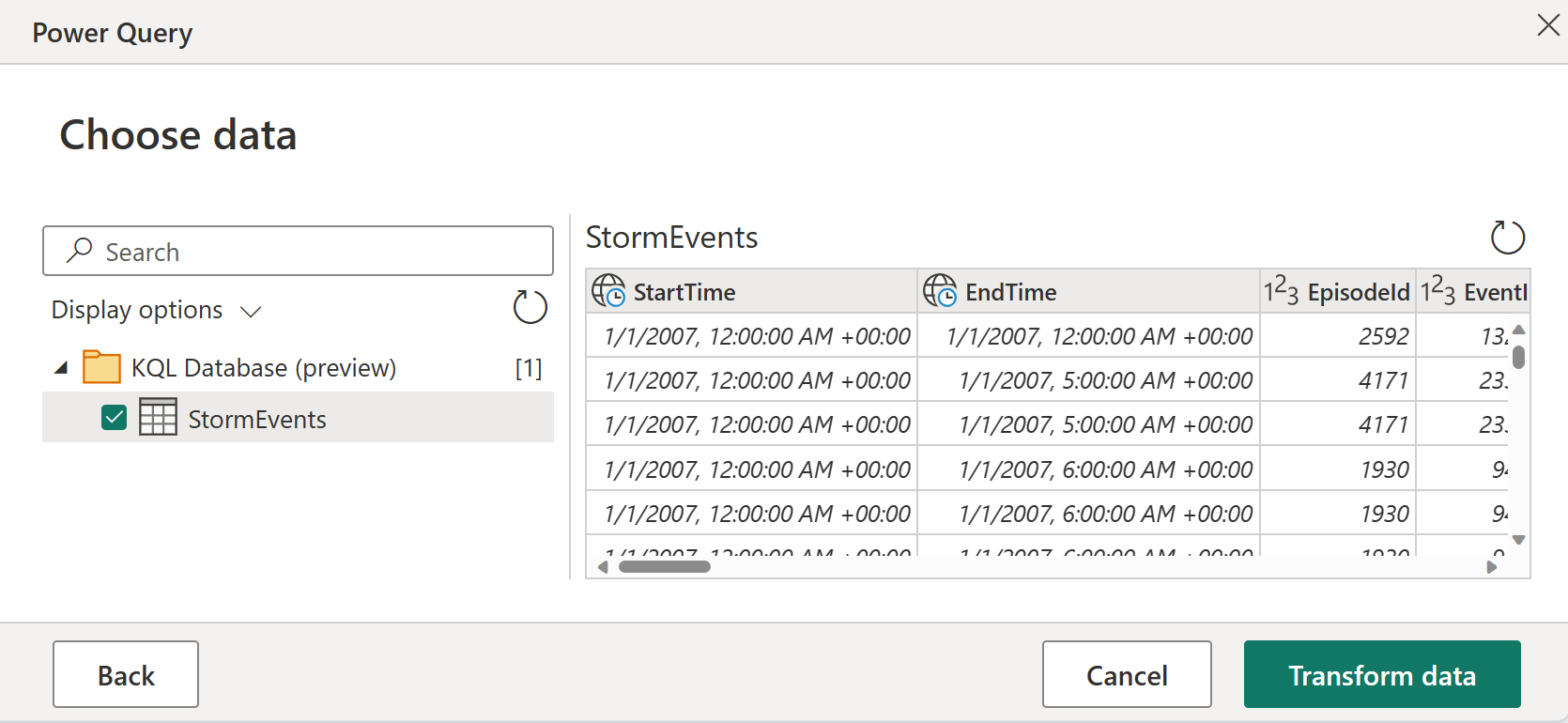
Task: Click the EpisodeId number type icon
Action: coord(1281,292)
